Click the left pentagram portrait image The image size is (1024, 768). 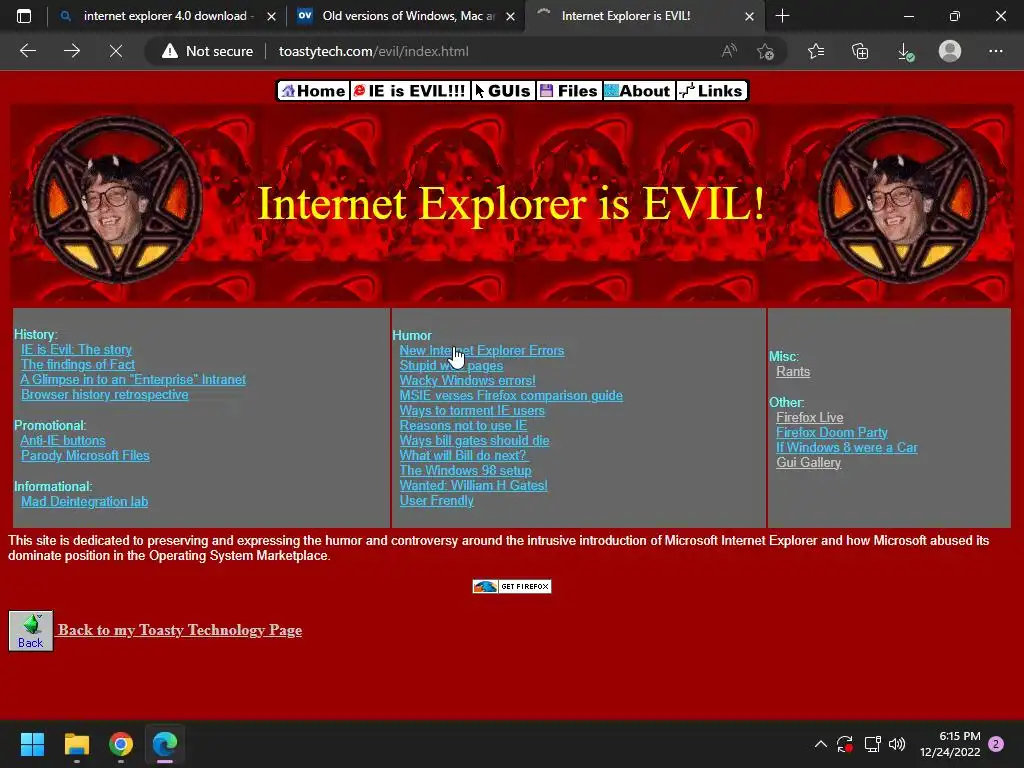[118, 200]
